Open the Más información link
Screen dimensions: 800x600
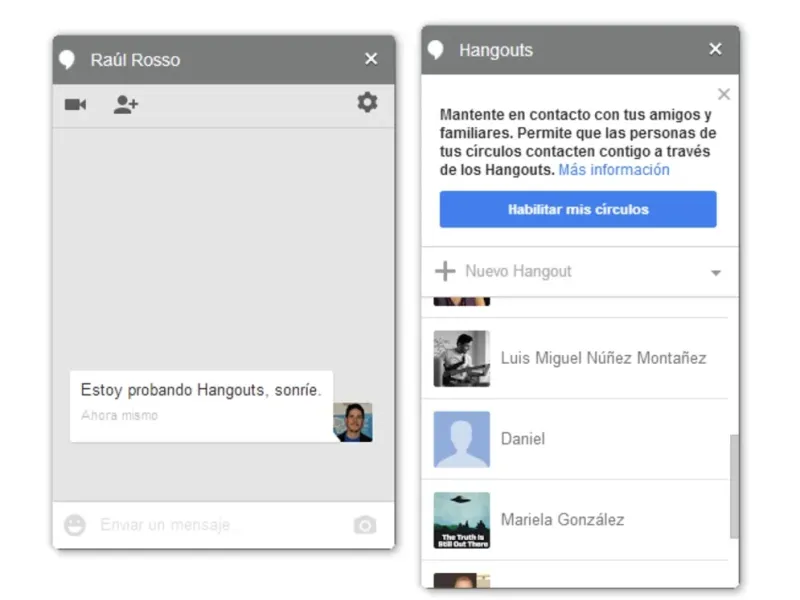614,169
